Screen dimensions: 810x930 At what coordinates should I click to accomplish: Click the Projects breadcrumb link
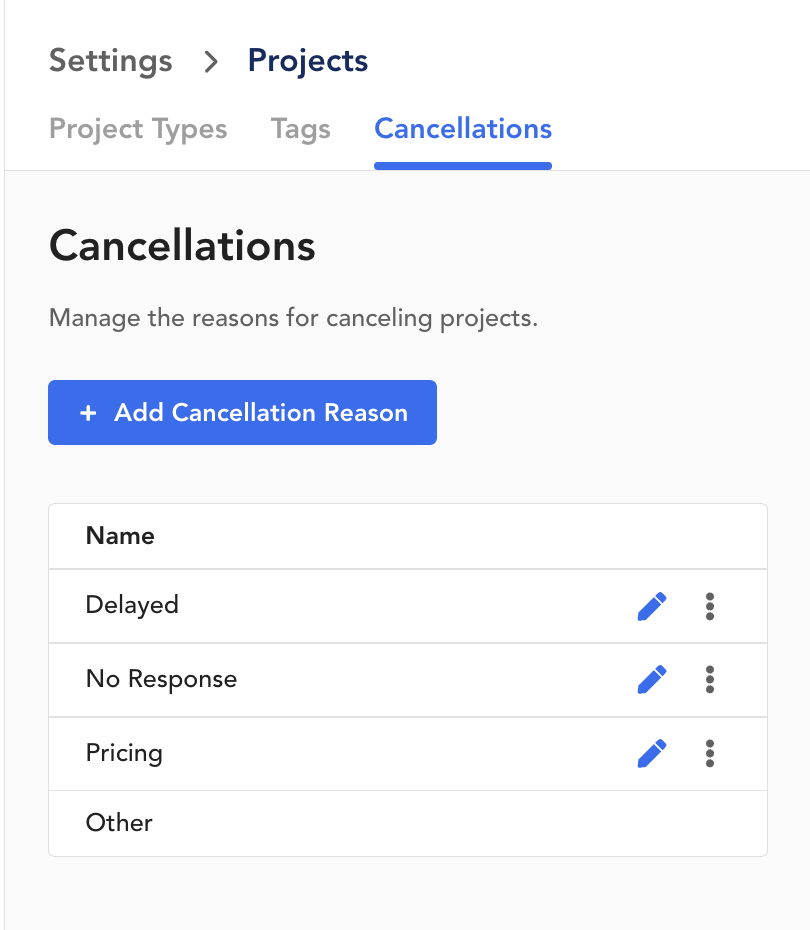tap(308, 61)
